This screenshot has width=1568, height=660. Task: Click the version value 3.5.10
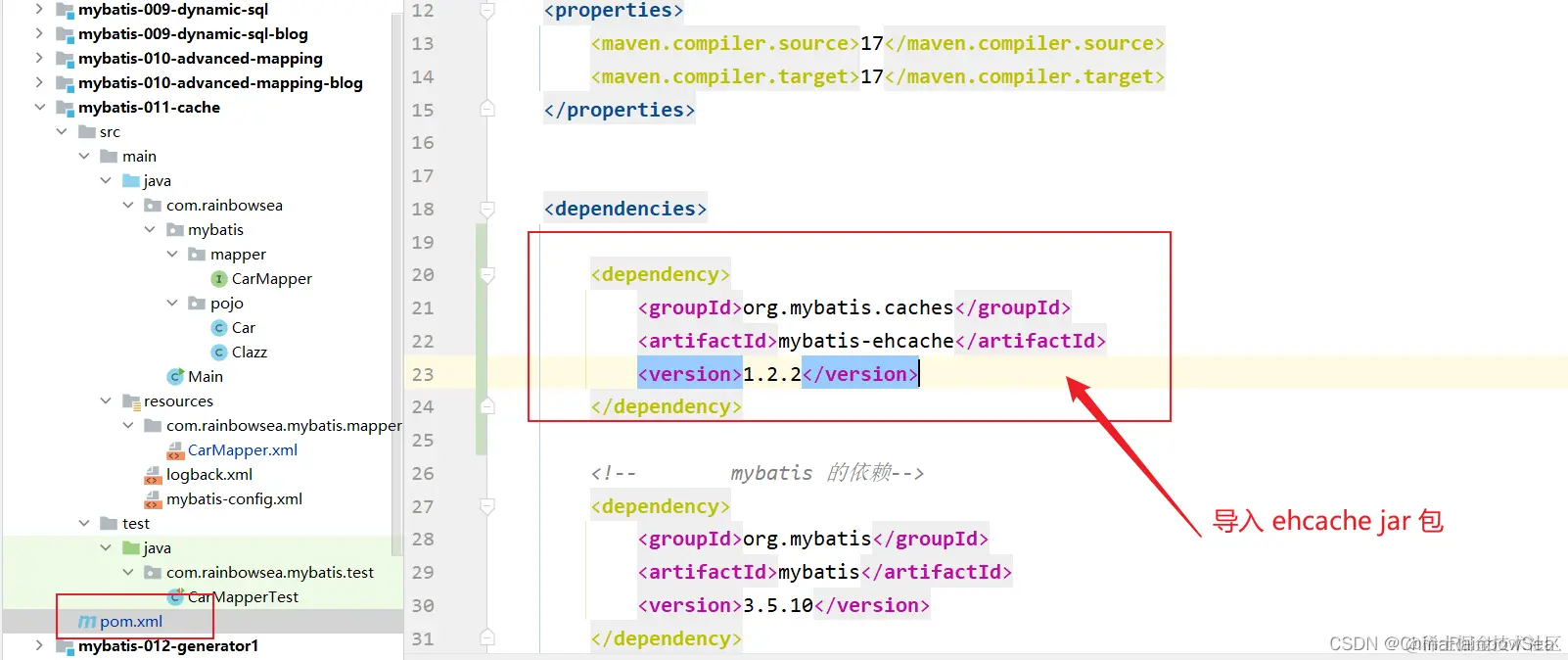tap(778, 605)
